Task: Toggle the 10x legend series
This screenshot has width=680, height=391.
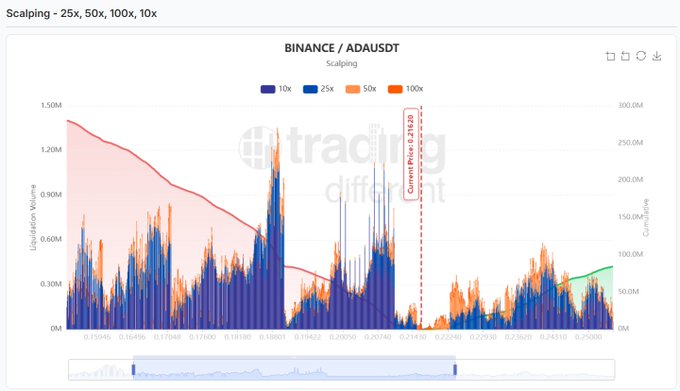Action: click(276, 89)
